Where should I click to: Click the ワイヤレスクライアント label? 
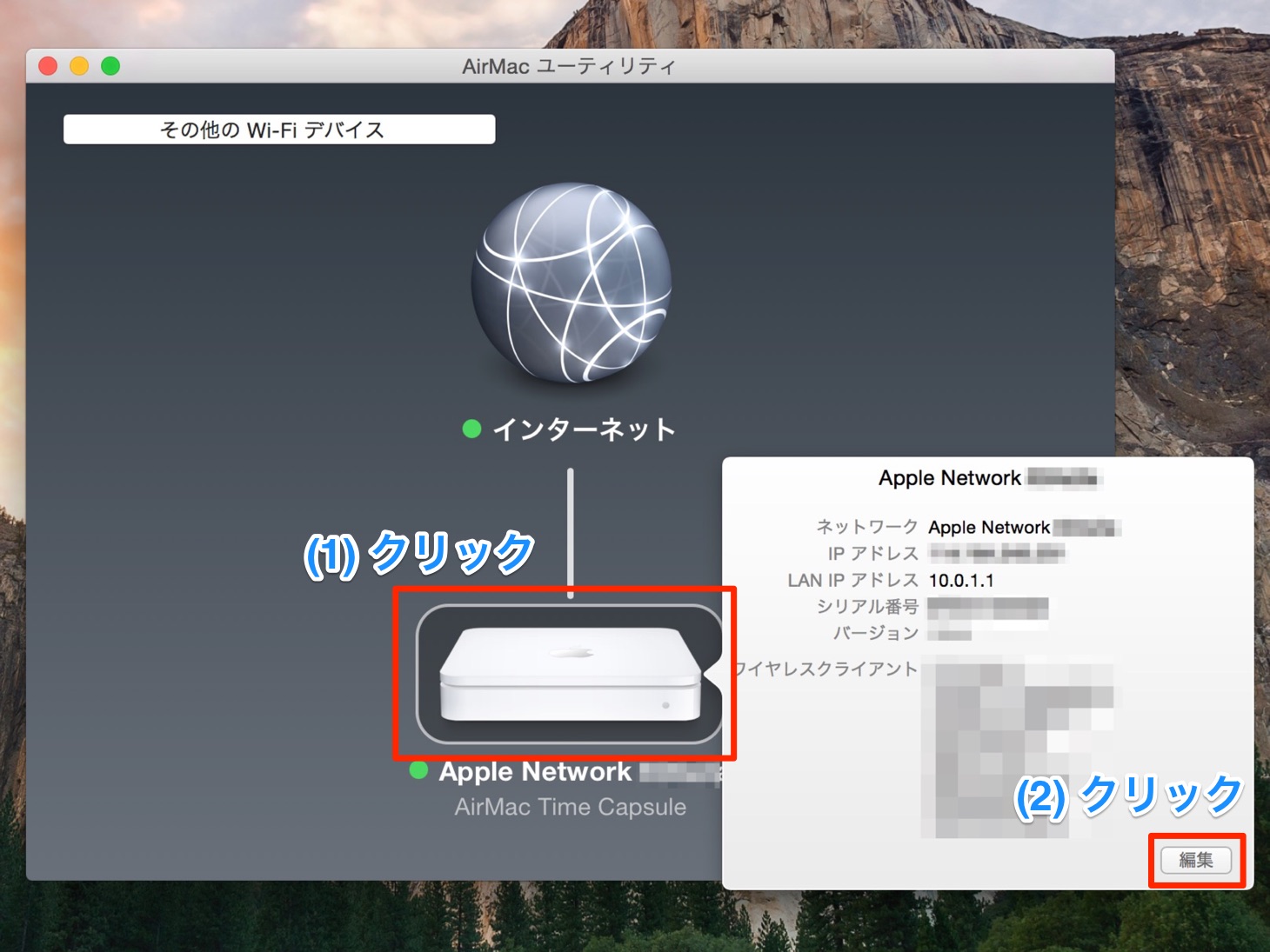pos(825,669)
